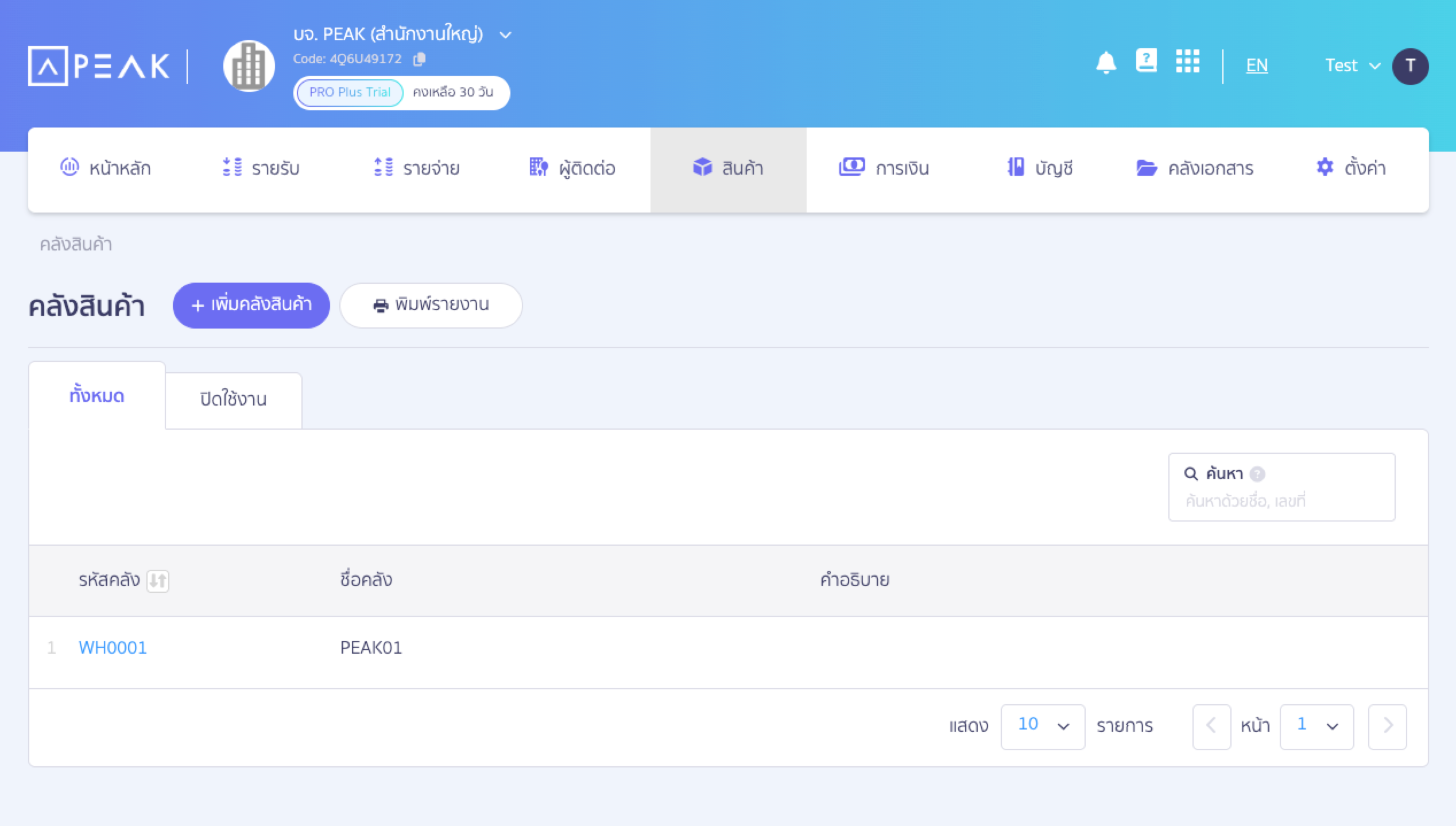Sort by warehouse code column
The width and height of the screenshot is (1456, 826).
click(x=157, y=581)
